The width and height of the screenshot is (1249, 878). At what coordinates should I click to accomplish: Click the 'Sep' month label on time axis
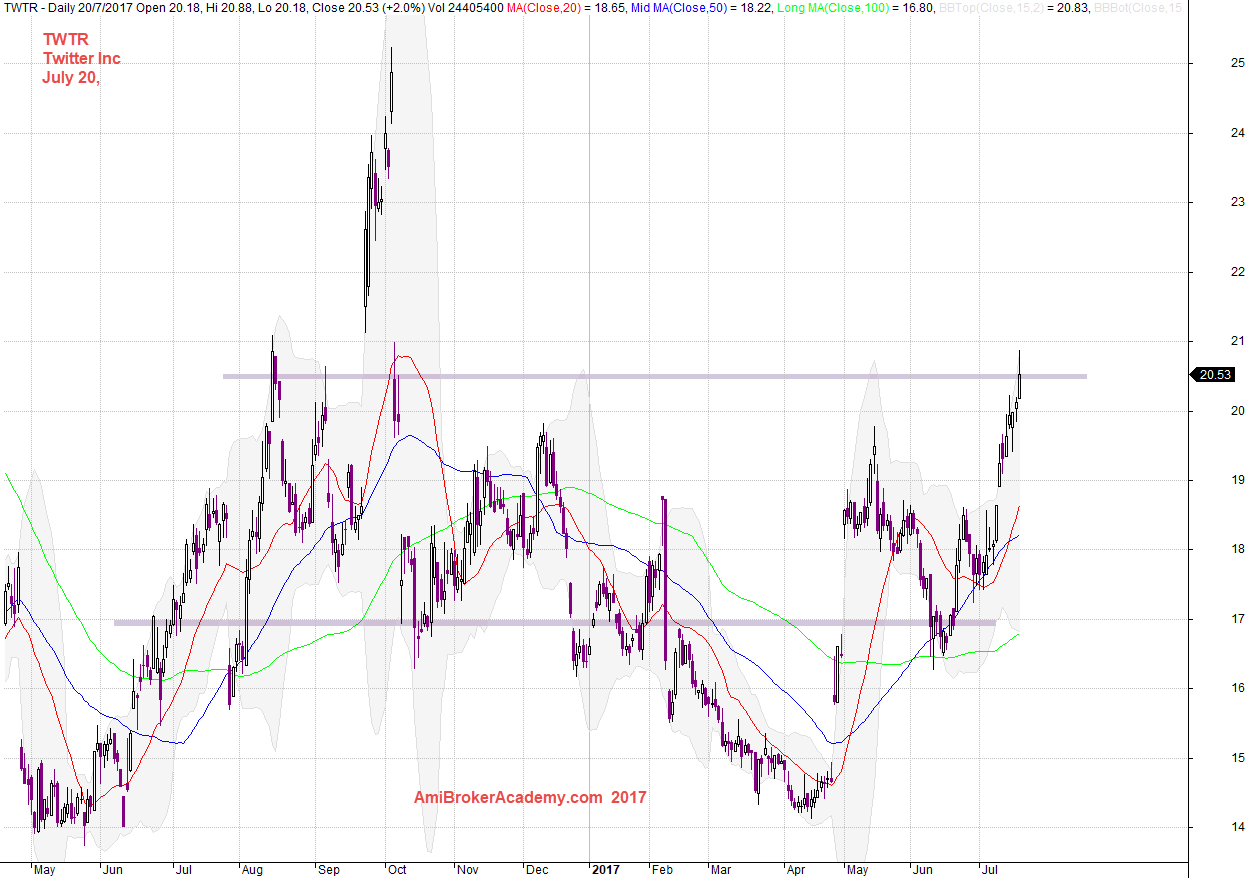click(329, 870)
